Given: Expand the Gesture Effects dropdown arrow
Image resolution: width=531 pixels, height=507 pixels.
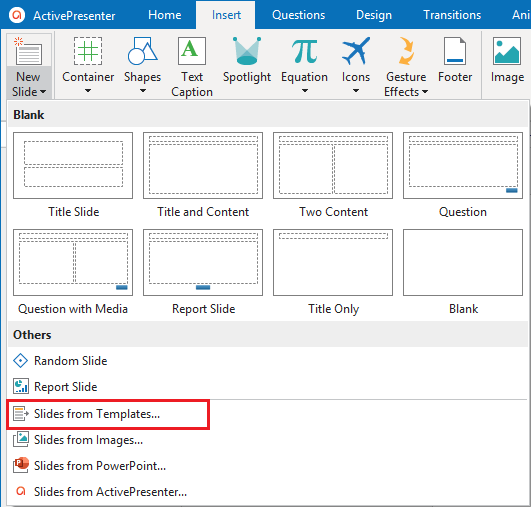Looking at the screenshot, I should 425,92.
